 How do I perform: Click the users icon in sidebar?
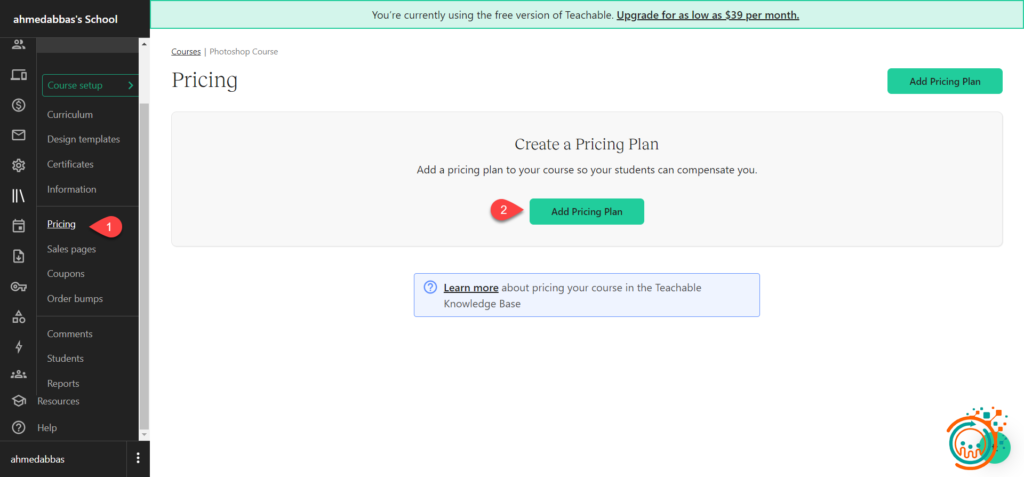(x=18, y=45)
